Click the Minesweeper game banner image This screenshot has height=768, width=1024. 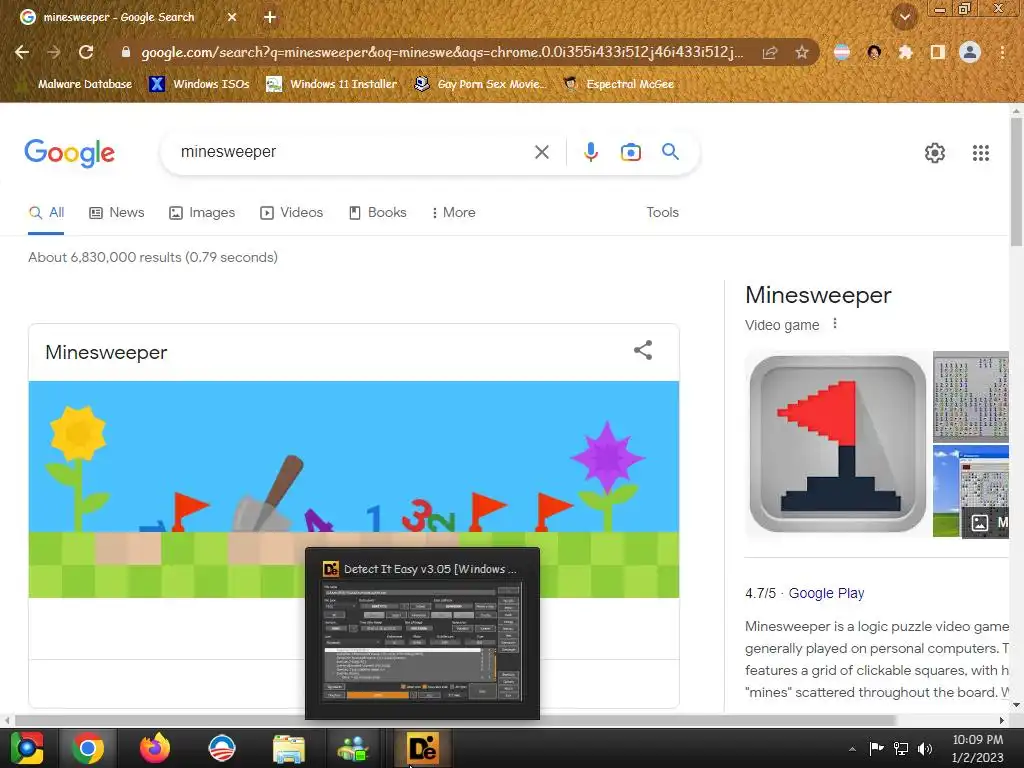click(x=353, y=489)
